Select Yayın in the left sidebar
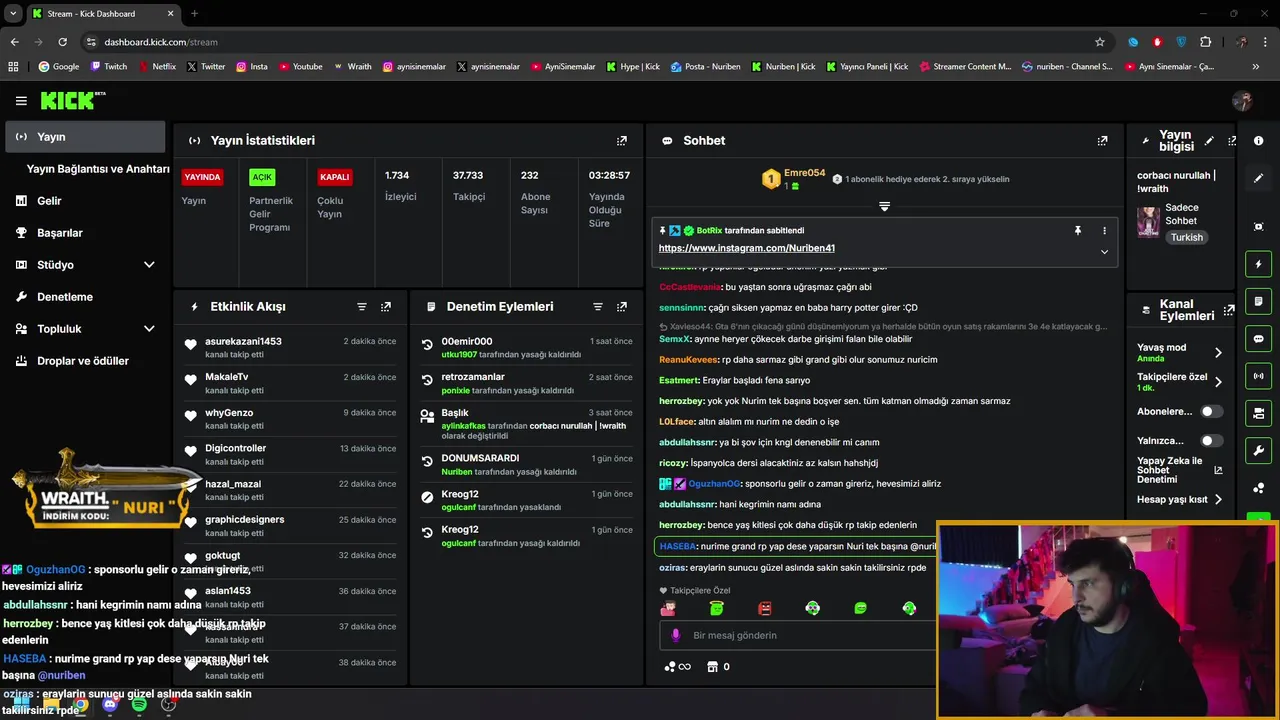1280x720 pixels. pos(85,137)
